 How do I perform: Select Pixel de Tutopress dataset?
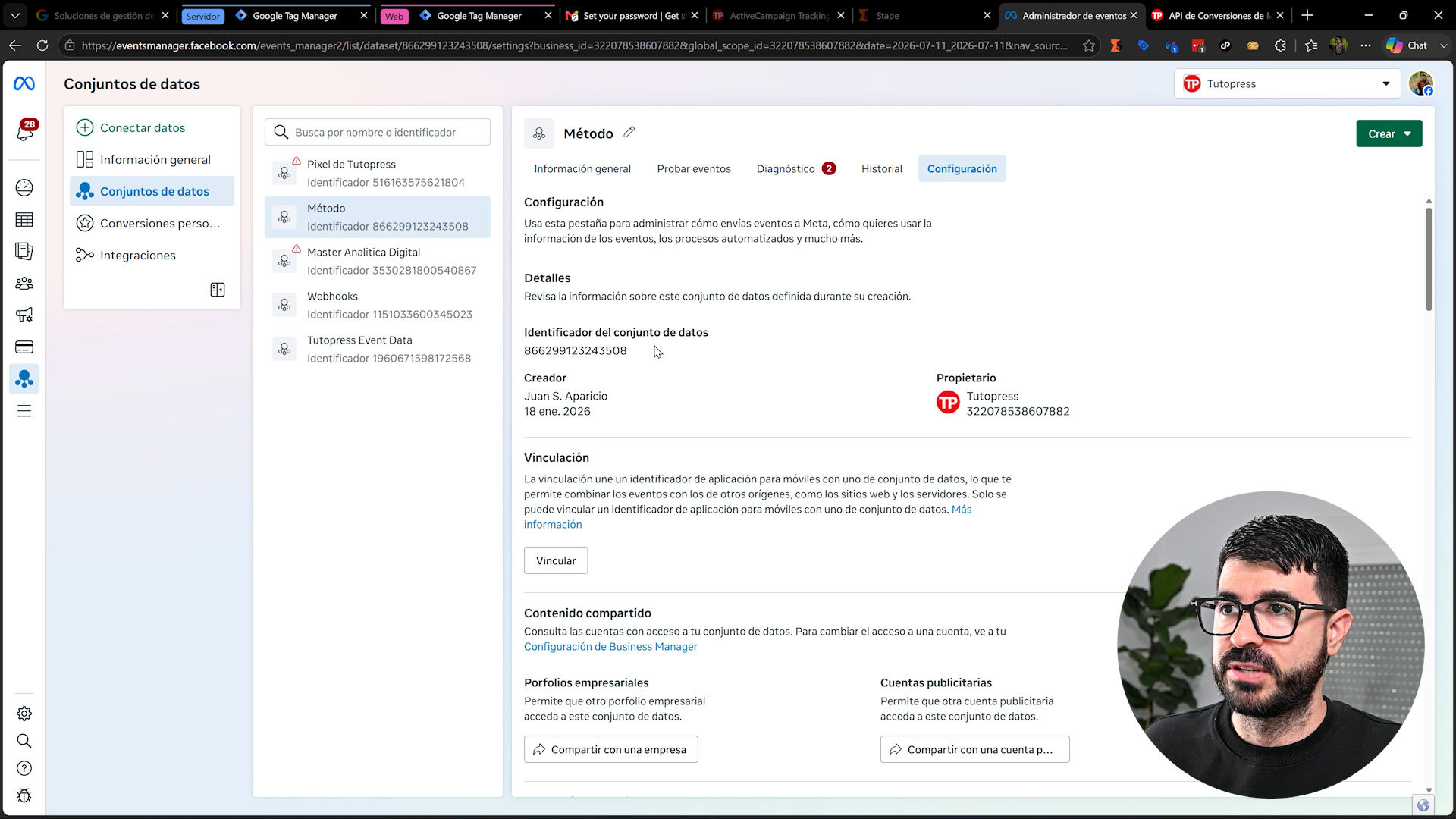click(x=378, y=173)
